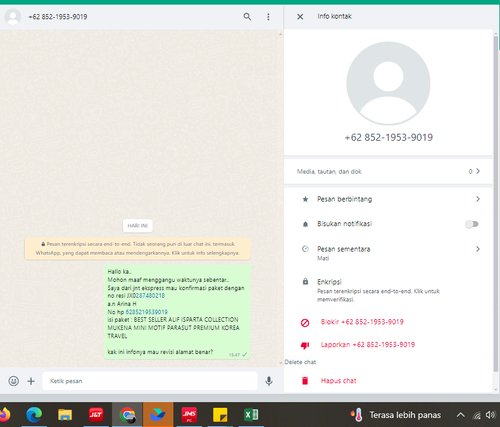Open Enkripsi verification details
This screenshot has width=500, height=427.
coord(388,290)
